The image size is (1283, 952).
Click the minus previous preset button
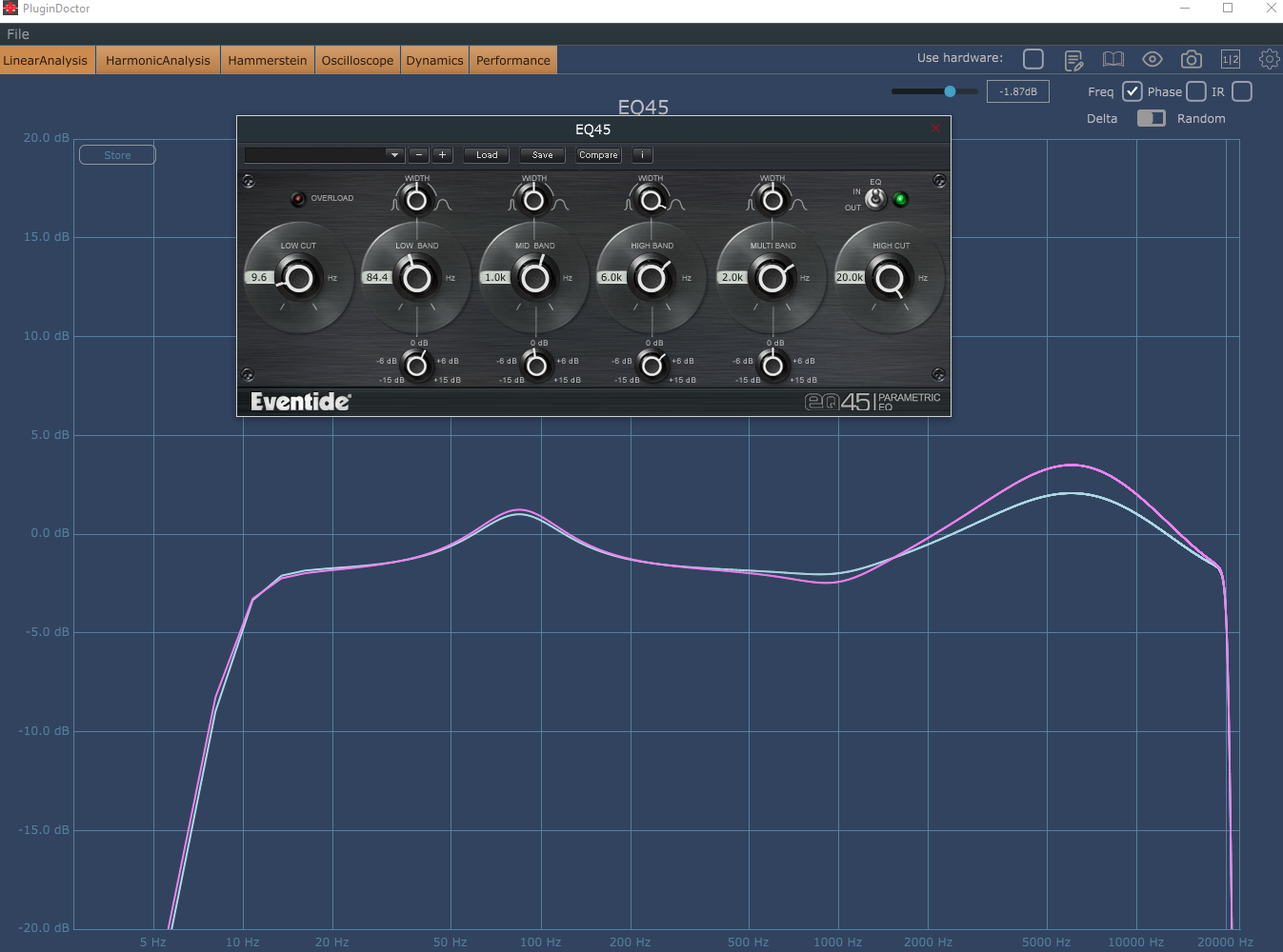[418, 155]
